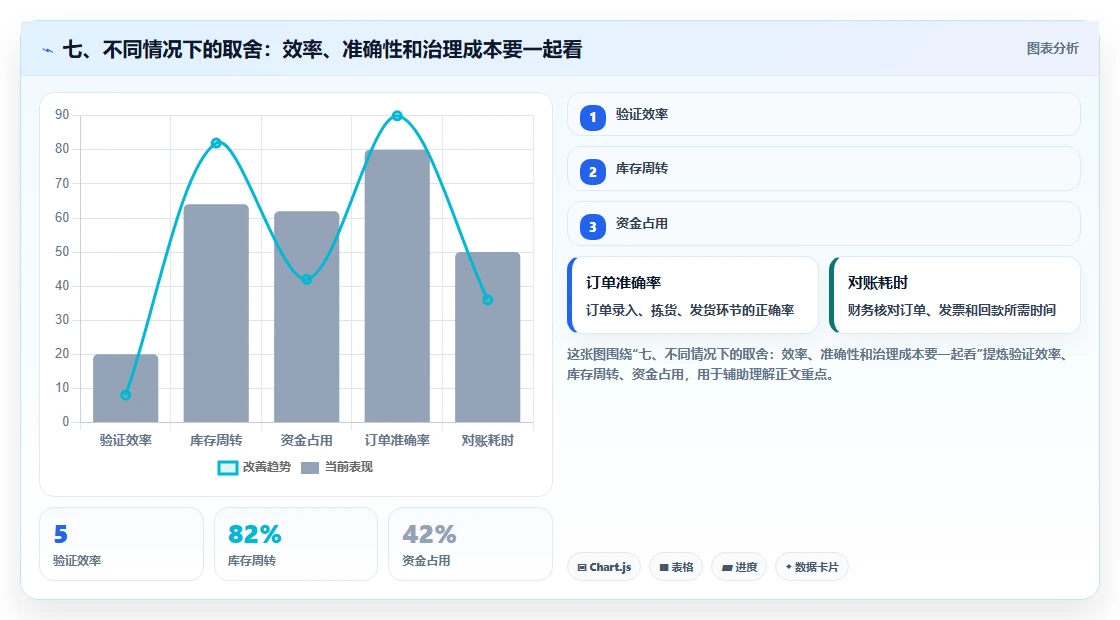Viewport: 1120px width, 620px height.
Task: Toggle the 改善趋势 legend swatch
Action: 227,468
